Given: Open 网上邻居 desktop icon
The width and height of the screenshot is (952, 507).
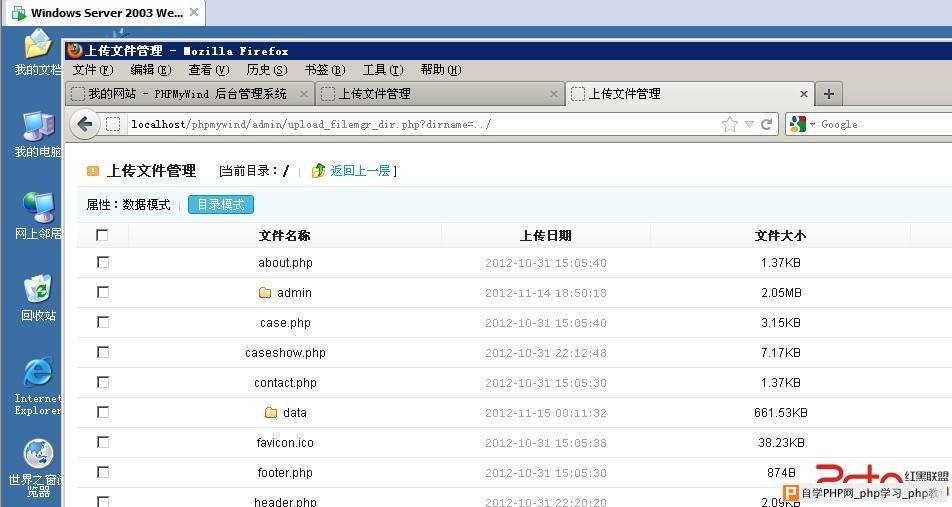Looking at the screenshot, I should coord(38,216).
